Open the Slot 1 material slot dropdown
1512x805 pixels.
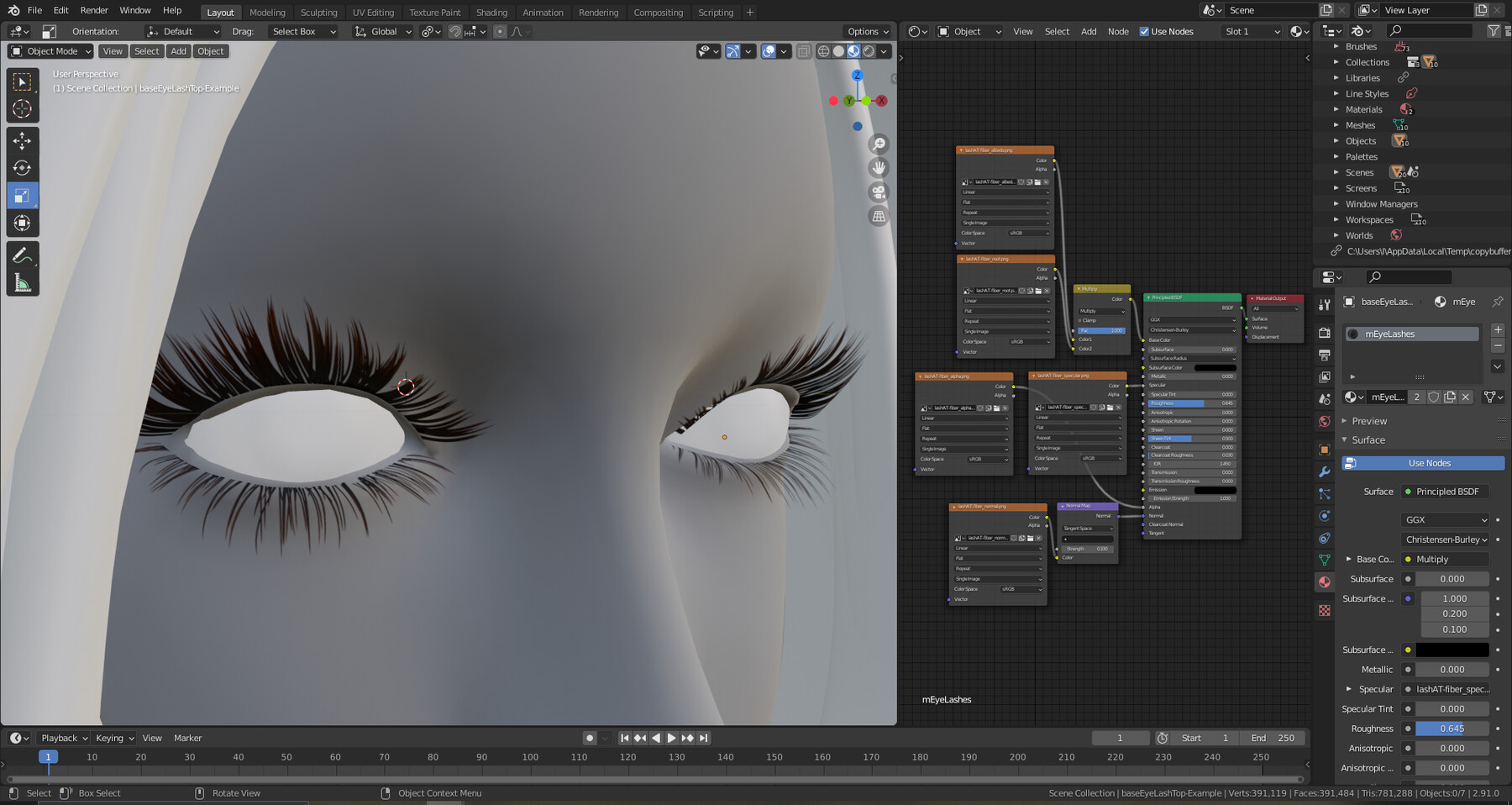[x=1252, y=32]
